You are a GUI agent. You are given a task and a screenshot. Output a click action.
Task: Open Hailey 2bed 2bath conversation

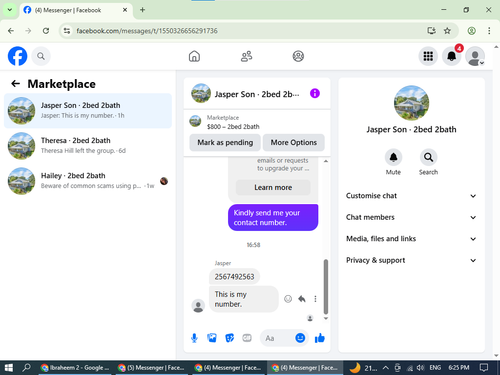[x=88, y=181]
